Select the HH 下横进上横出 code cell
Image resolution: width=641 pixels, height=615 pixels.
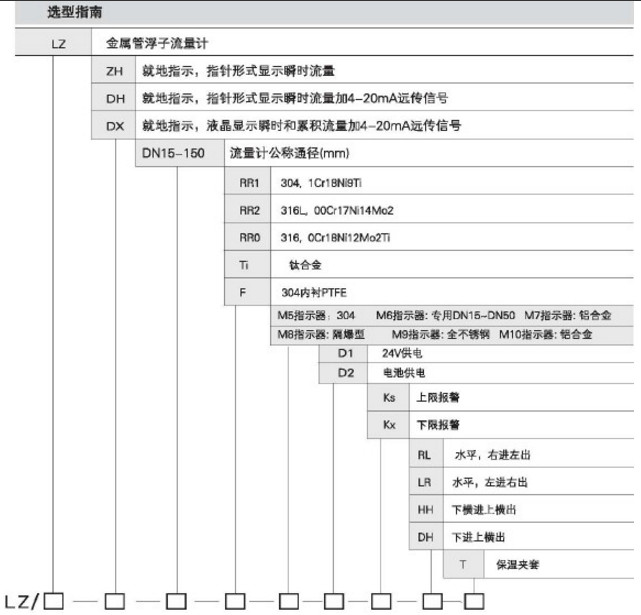coord(424,509)
